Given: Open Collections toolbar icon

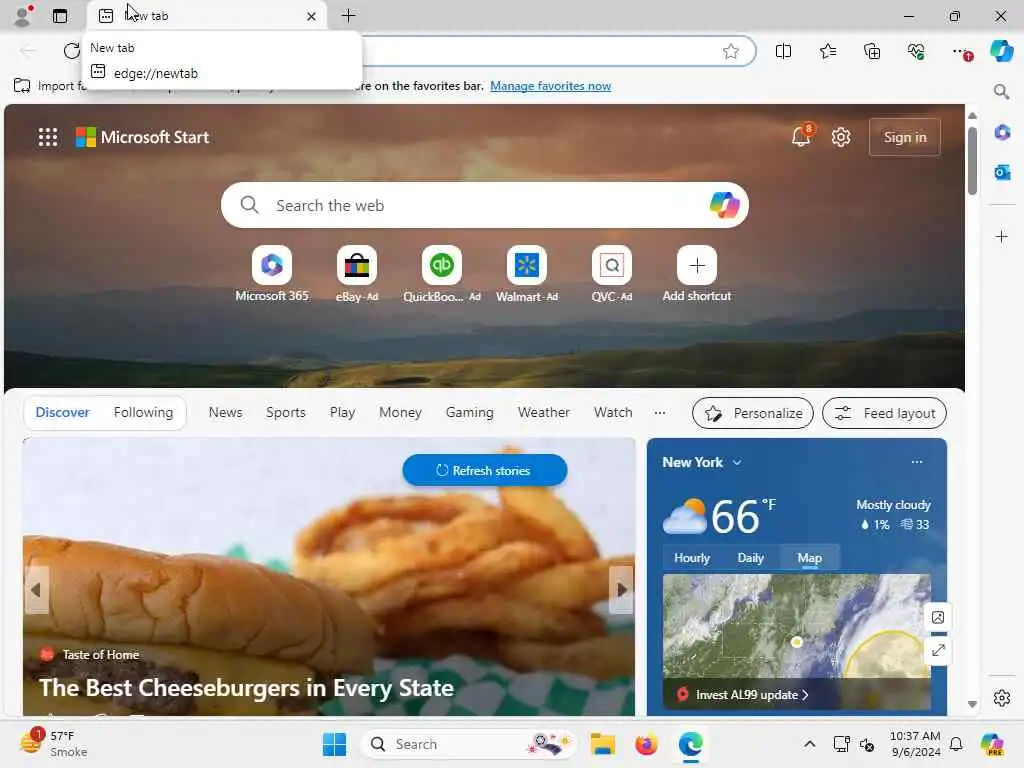Looking at the screenshot, I should click(x=872, y=51).
